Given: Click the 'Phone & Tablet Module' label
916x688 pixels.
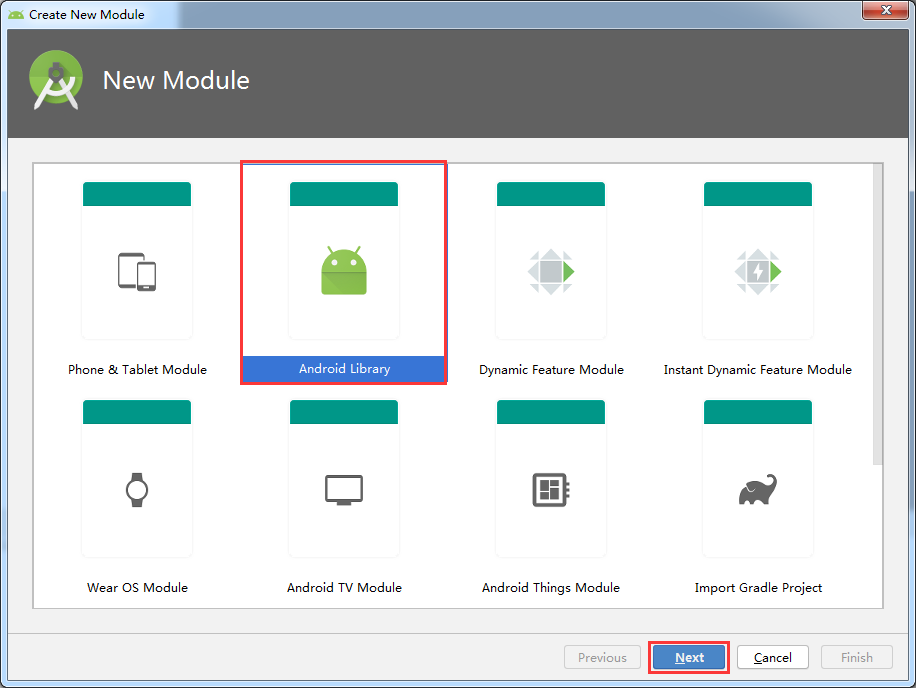Looking at the screenshot, I should [x=137, y=370].
